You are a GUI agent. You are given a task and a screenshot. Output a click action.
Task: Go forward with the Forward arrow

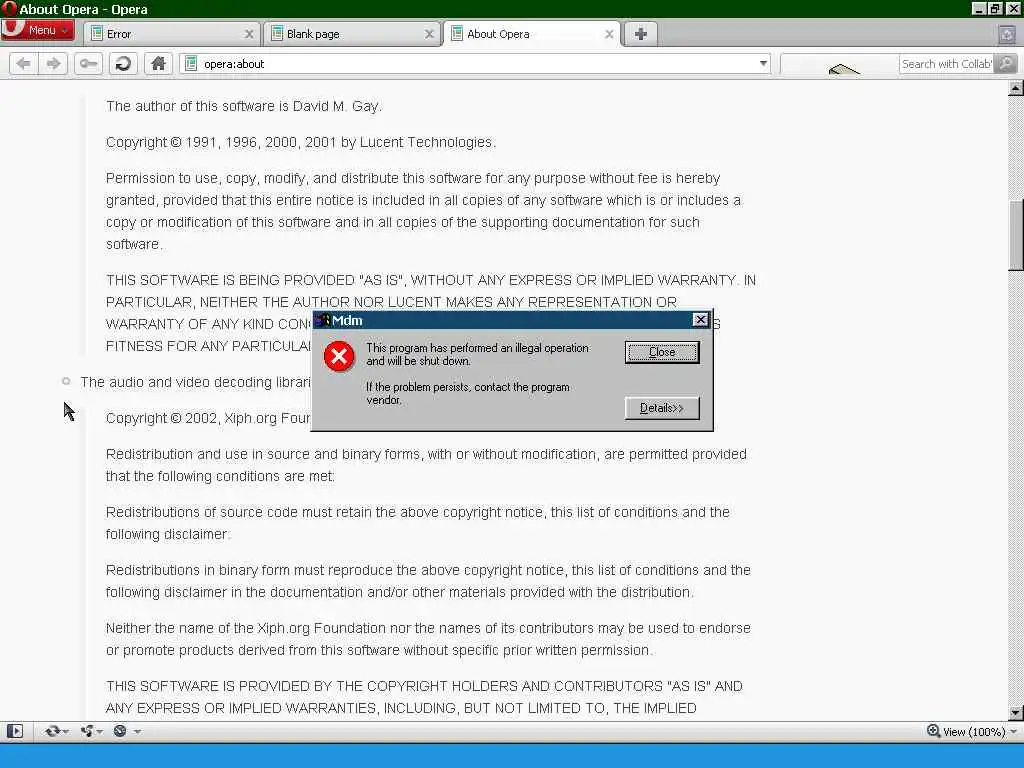tap(53, 63)
